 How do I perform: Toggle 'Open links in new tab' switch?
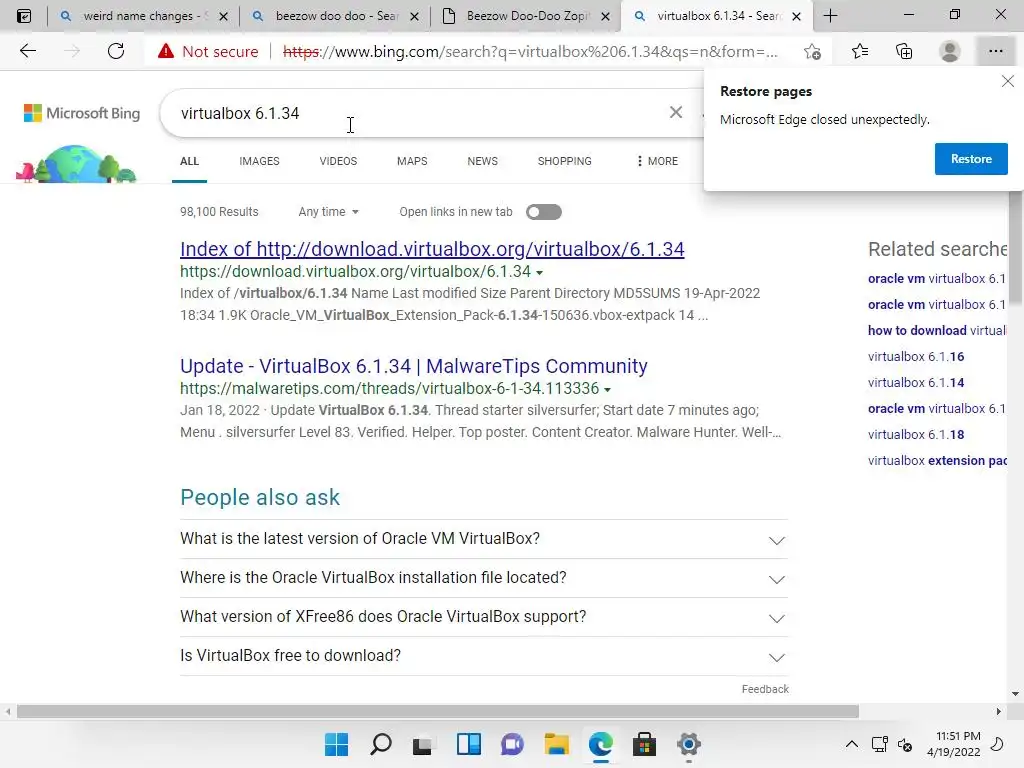tap(544, 212)
